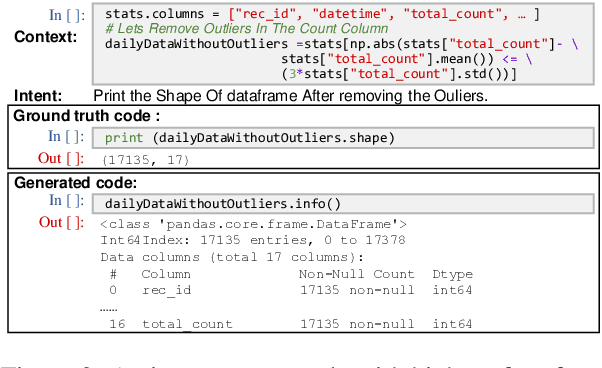Click the 'stats.columns =' line in context cell
The height and width of the screenshot is (368, 602).
click(x=322, y=14)
